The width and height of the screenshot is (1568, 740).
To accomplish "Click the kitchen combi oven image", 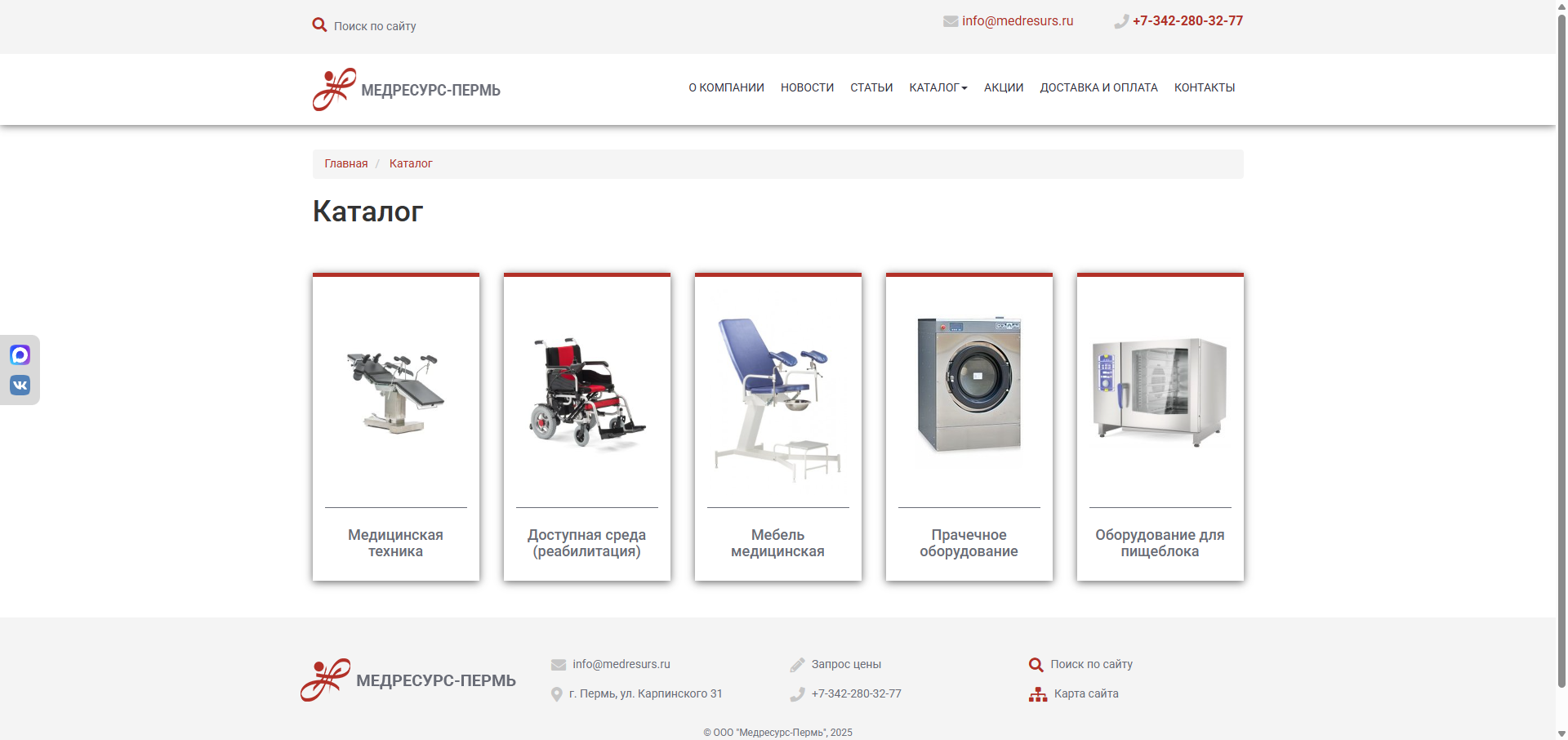I will point(1160,392).
